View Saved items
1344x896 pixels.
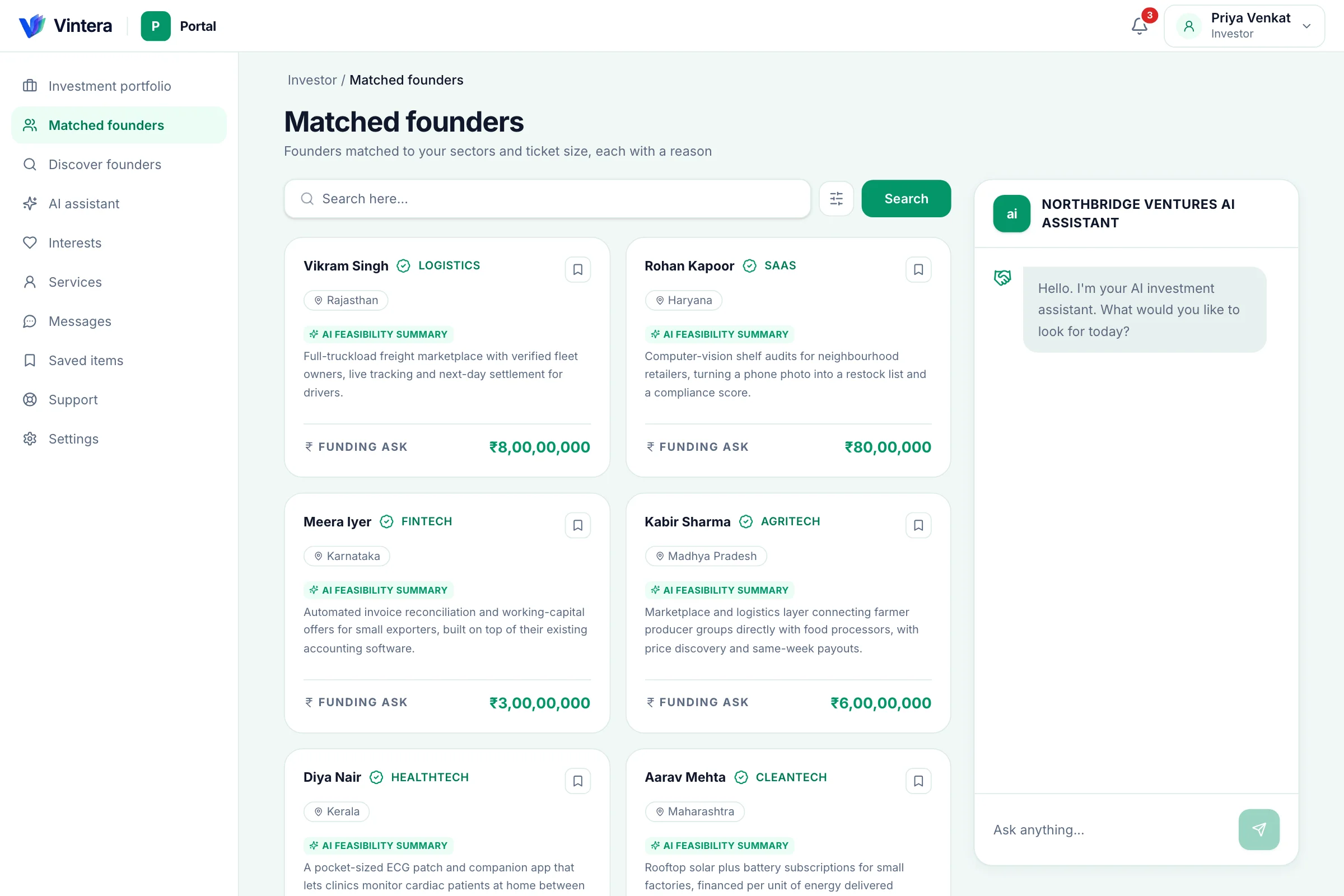(x=119, y=361)
